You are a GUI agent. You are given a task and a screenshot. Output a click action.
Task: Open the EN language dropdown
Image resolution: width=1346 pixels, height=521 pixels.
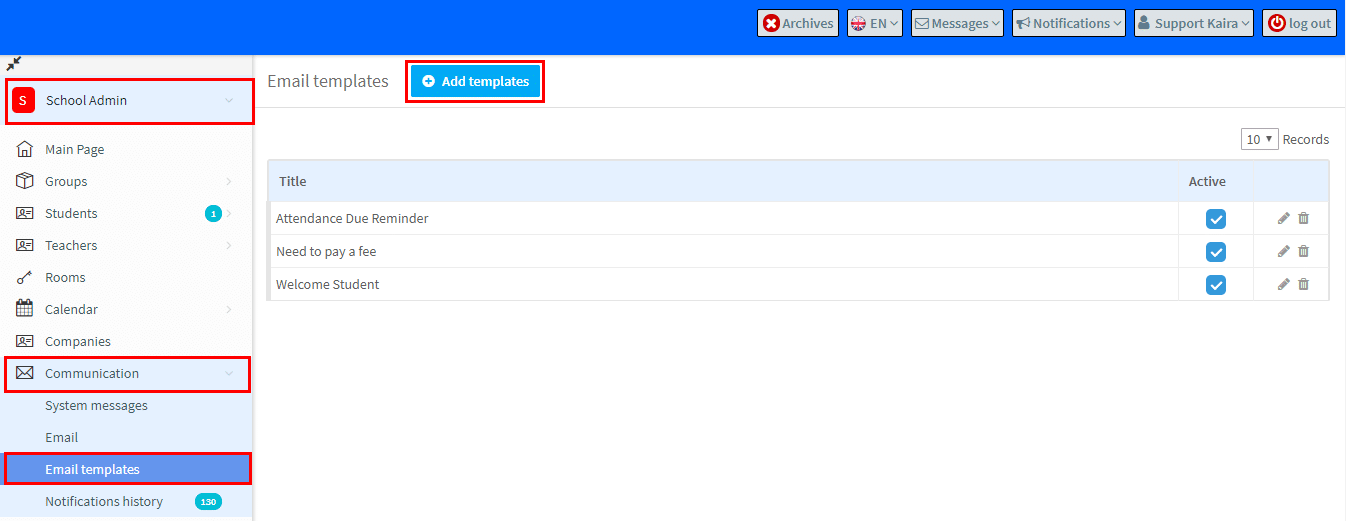pyautogui.click(x=875, y=23)
